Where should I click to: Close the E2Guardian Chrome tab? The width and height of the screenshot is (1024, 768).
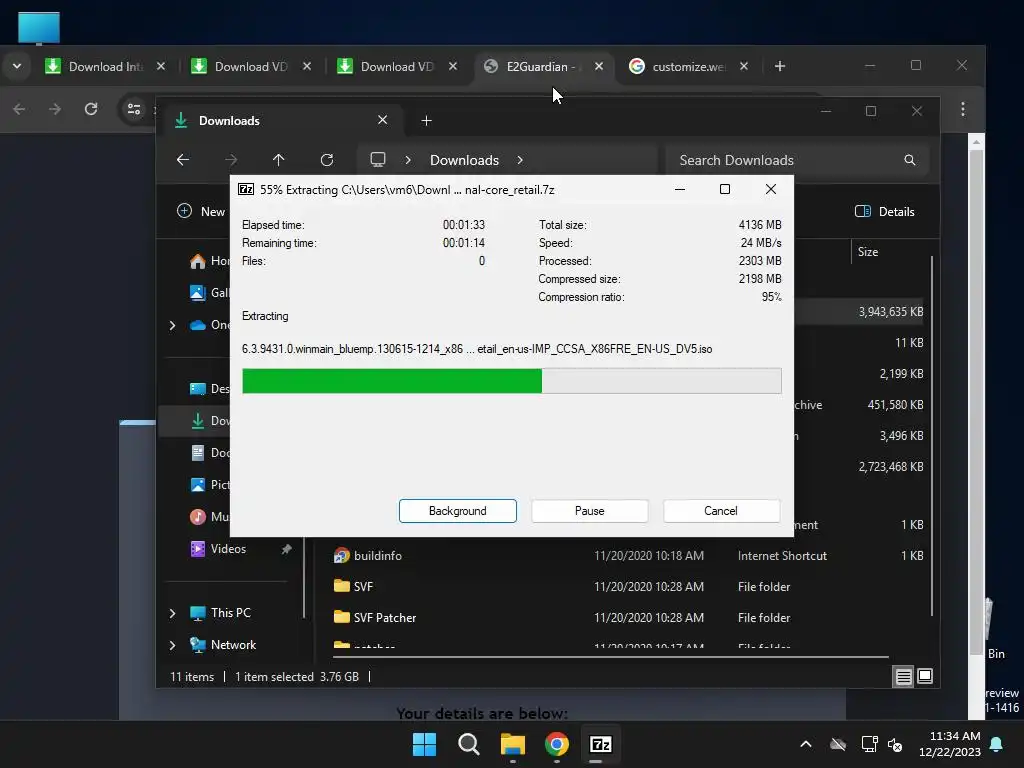click(x=599, y=67)
